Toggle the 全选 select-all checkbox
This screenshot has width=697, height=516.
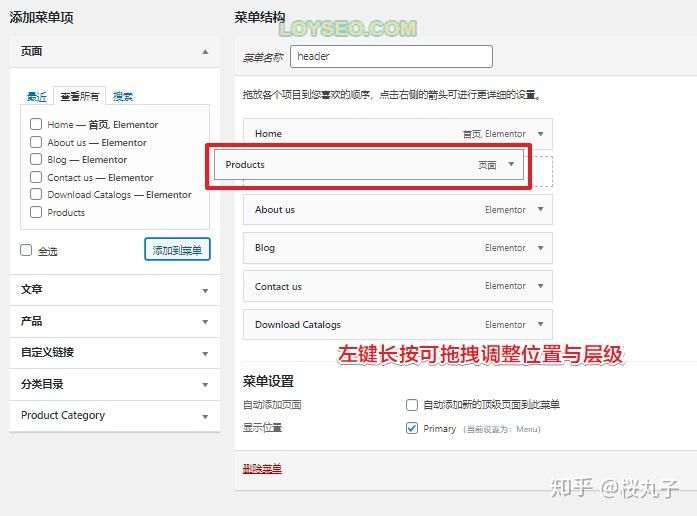tap(26, 250)
